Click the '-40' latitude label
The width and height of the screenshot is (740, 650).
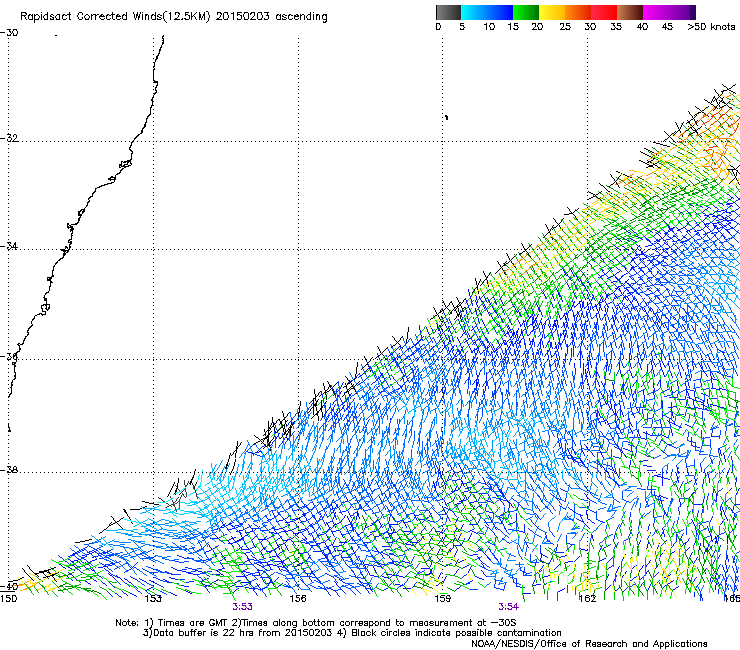coord(9,587)
